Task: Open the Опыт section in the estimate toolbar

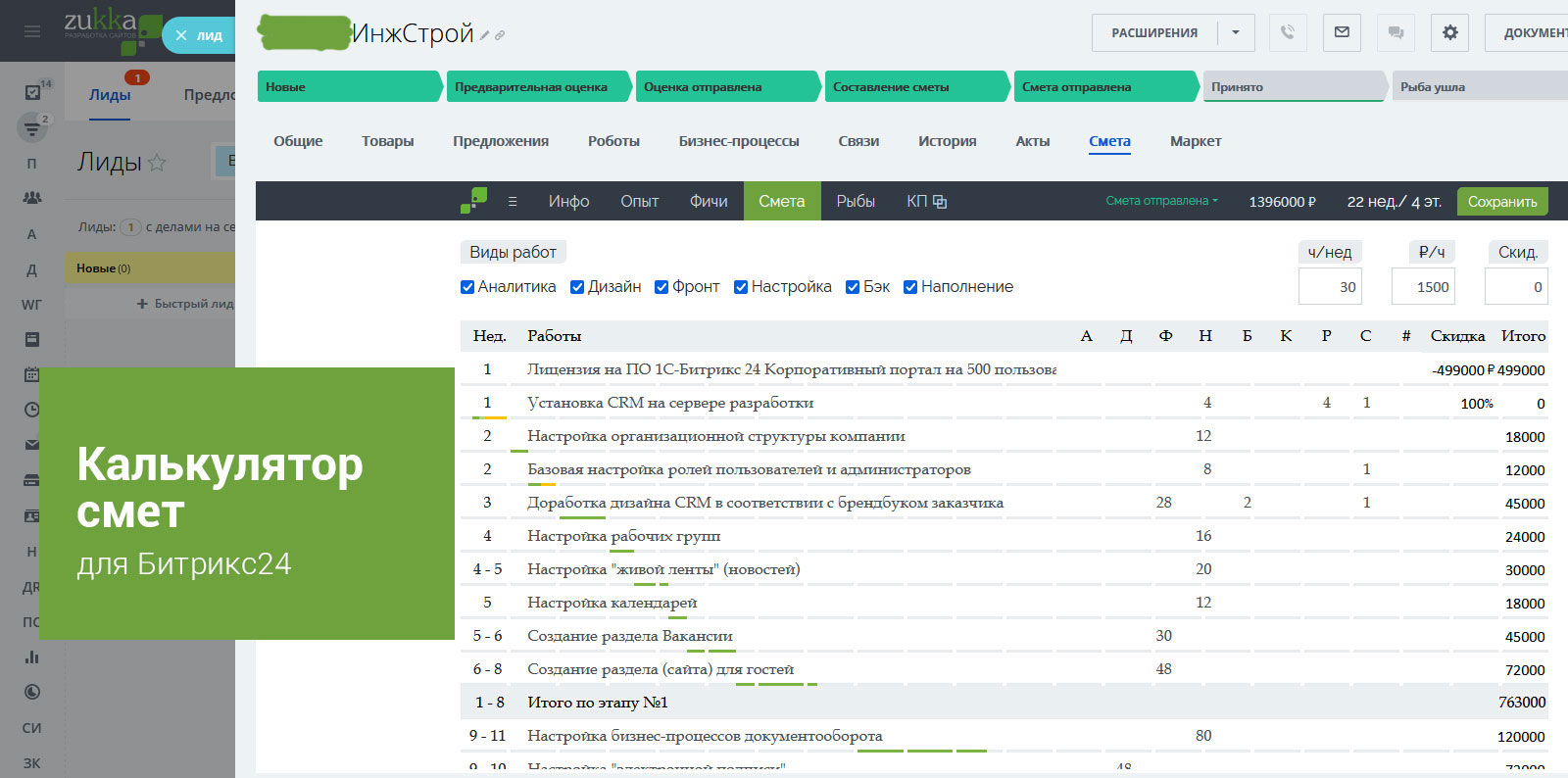Action: [x=639, y=201]
